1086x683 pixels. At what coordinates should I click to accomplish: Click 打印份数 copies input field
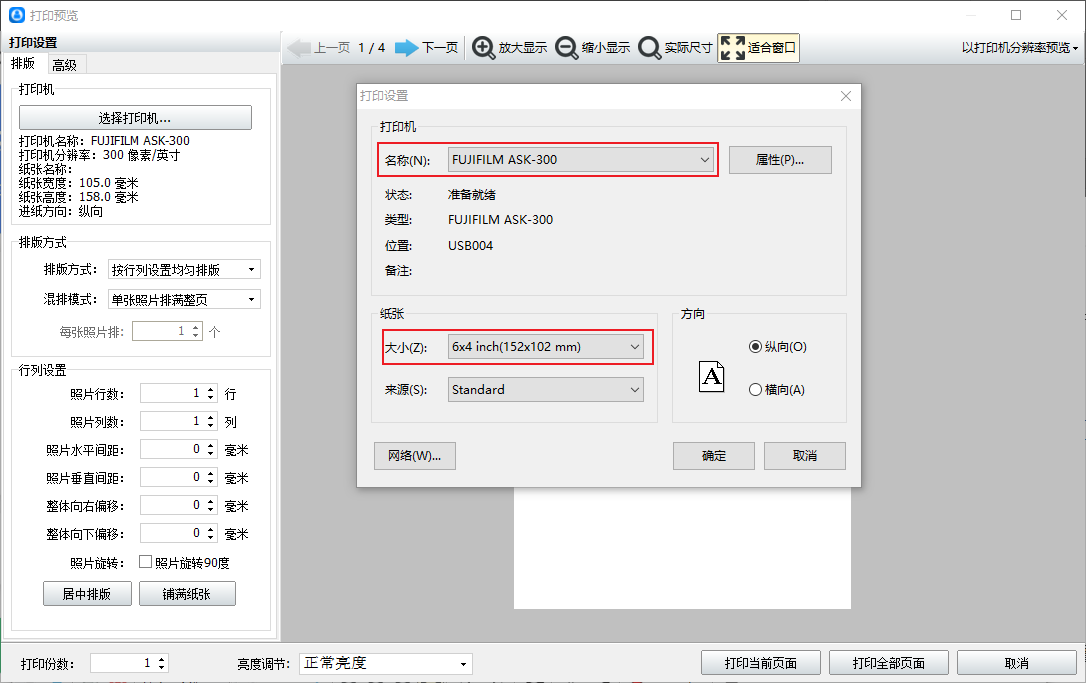(123, 664)
